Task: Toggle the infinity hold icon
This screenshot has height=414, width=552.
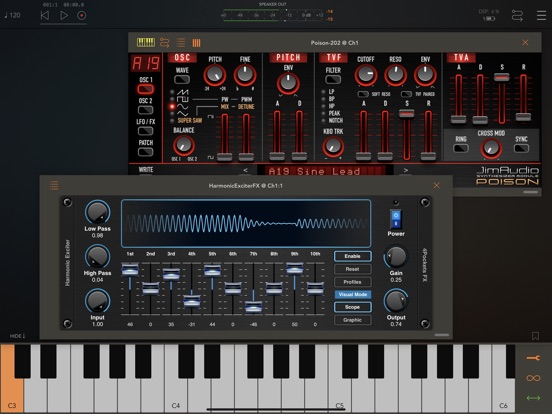Action: [533, 378]
